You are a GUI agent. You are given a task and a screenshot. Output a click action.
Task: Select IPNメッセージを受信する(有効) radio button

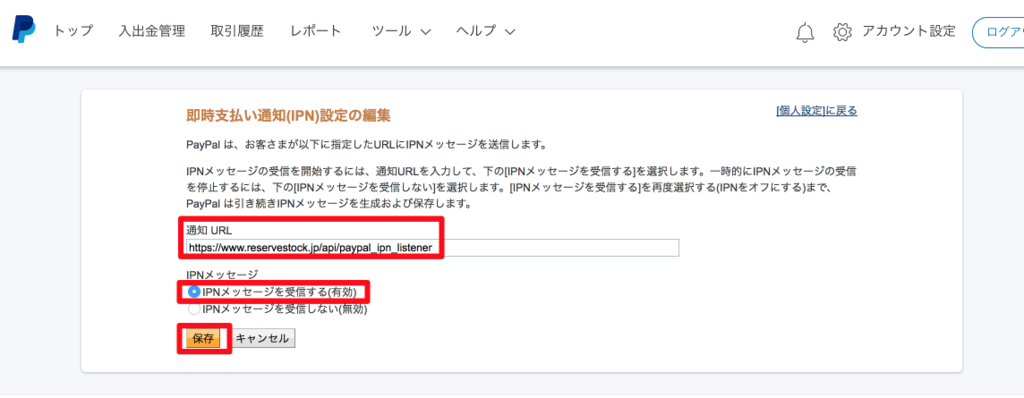coord(193,291)
